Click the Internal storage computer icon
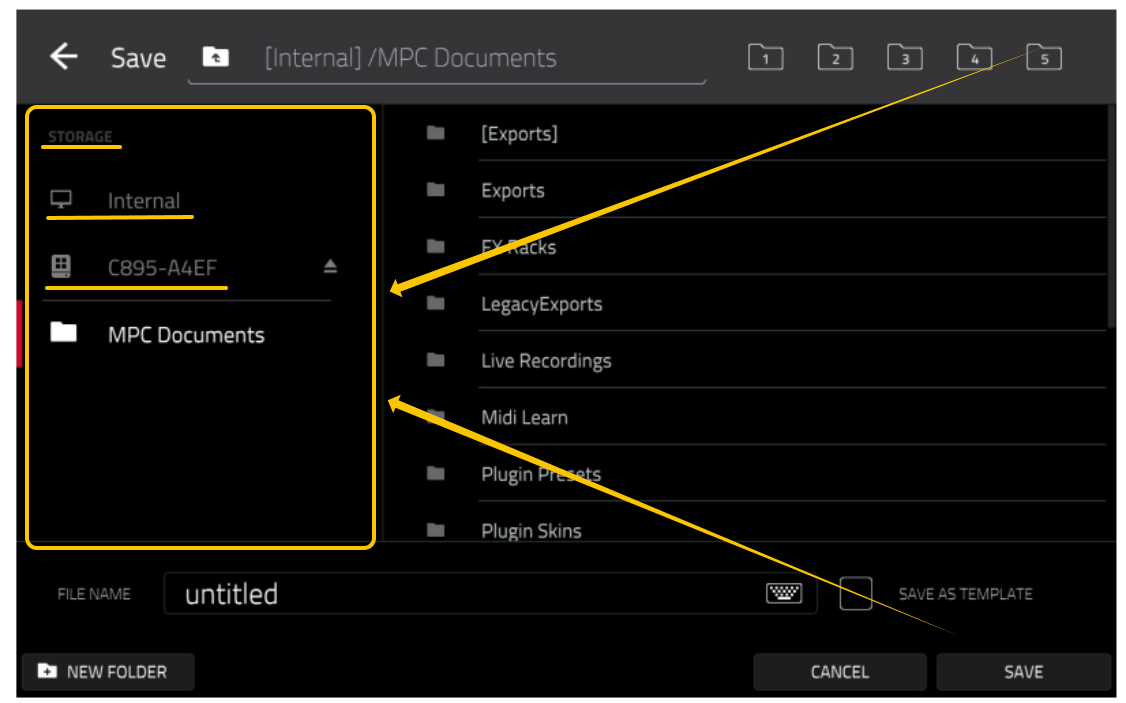 61,199
